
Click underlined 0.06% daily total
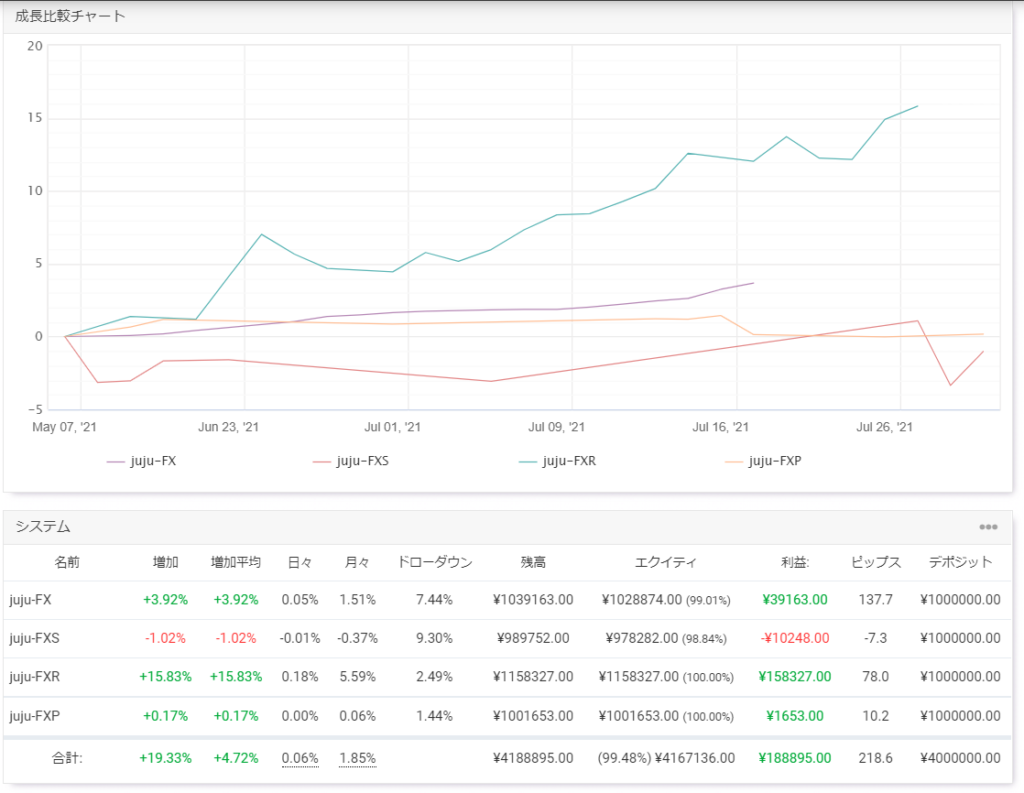point(299,759)
